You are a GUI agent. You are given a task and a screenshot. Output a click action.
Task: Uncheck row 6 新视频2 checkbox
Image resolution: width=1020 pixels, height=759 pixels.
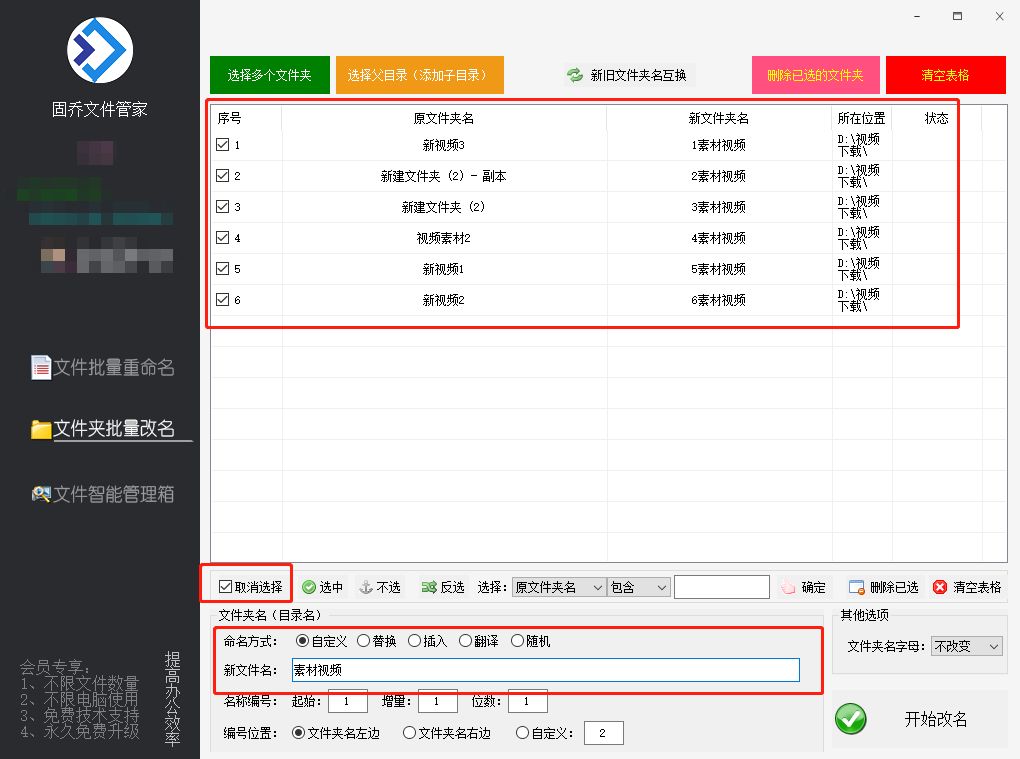(222, 299)
